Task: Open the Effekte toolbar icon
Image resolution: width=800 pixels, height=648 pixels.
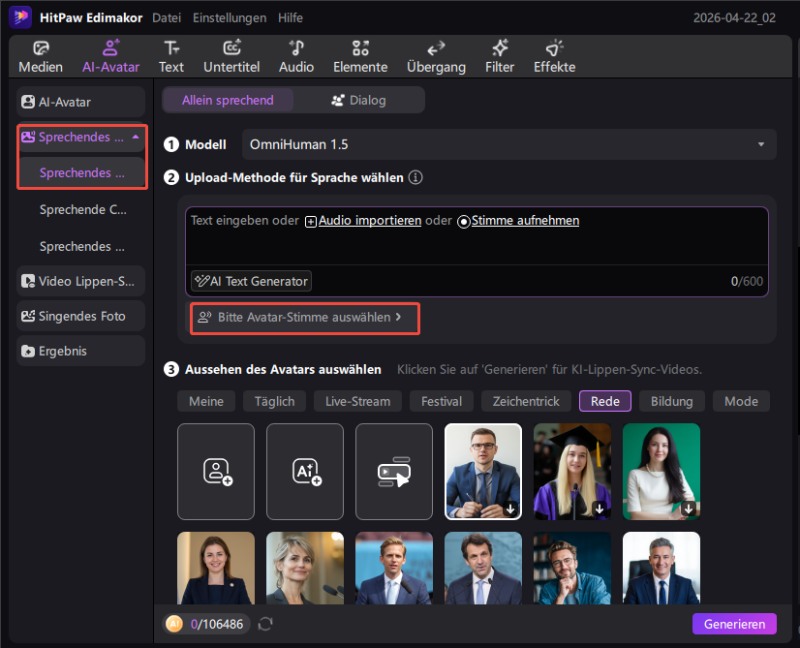Action: pos(554,56)
